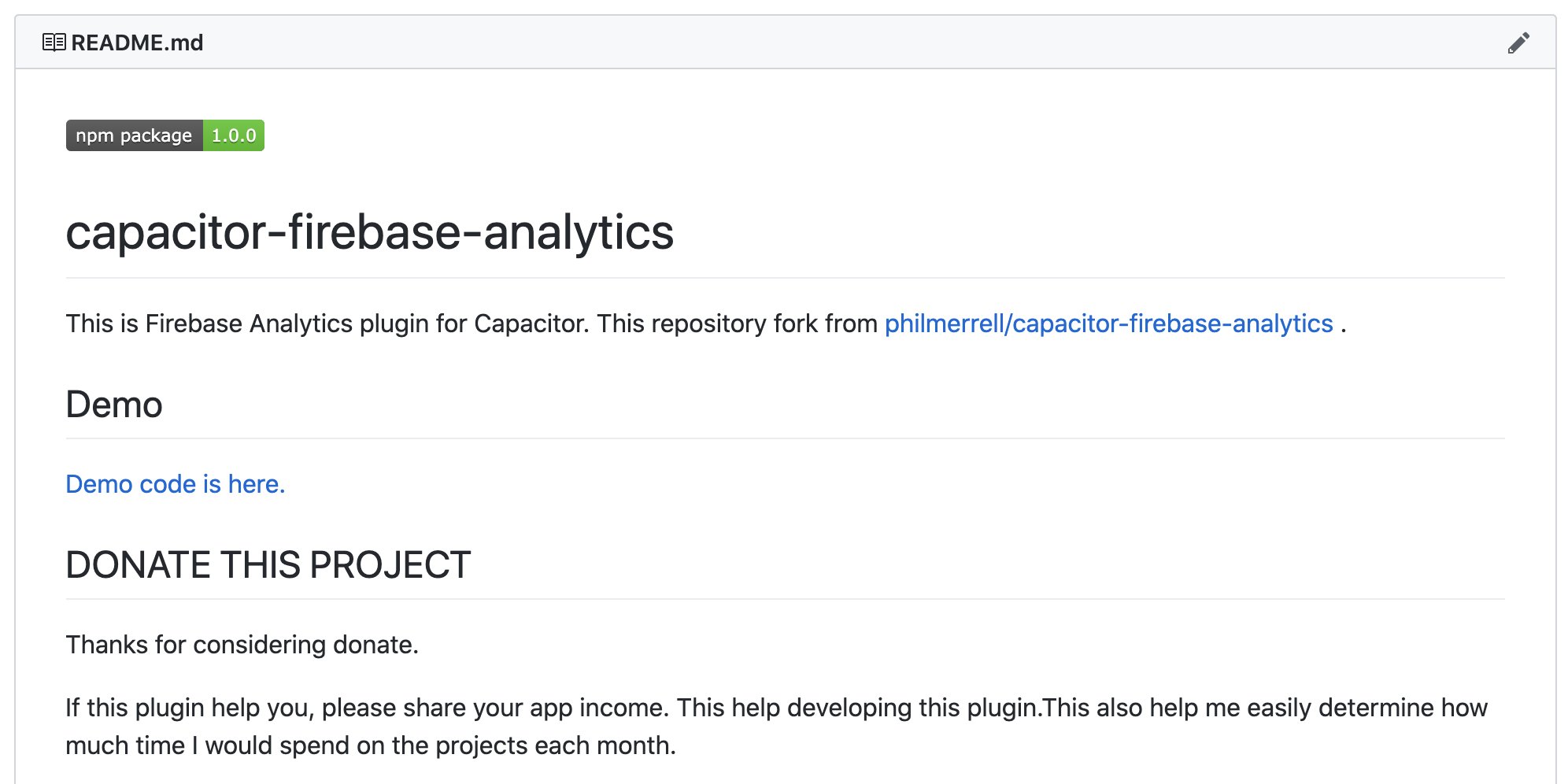1568x784 pixels.
Task: Click the README.md file name label
Action: click(137, 43)
